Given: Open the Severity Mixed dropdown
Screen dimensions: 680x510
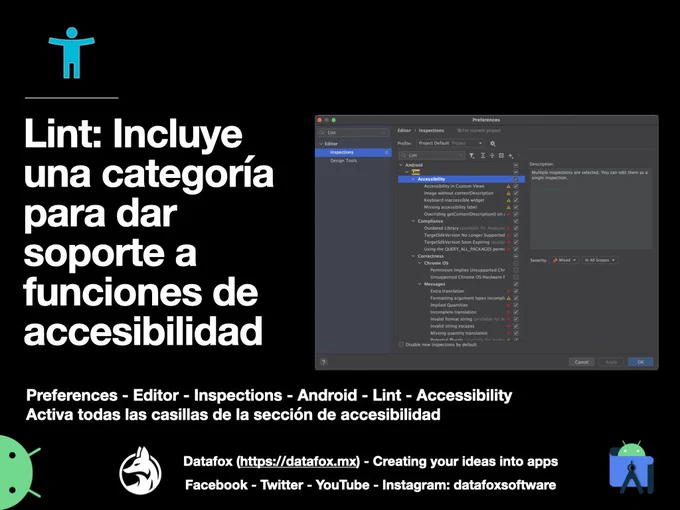Looking at the screenshot, I should [x=564, y=260].
